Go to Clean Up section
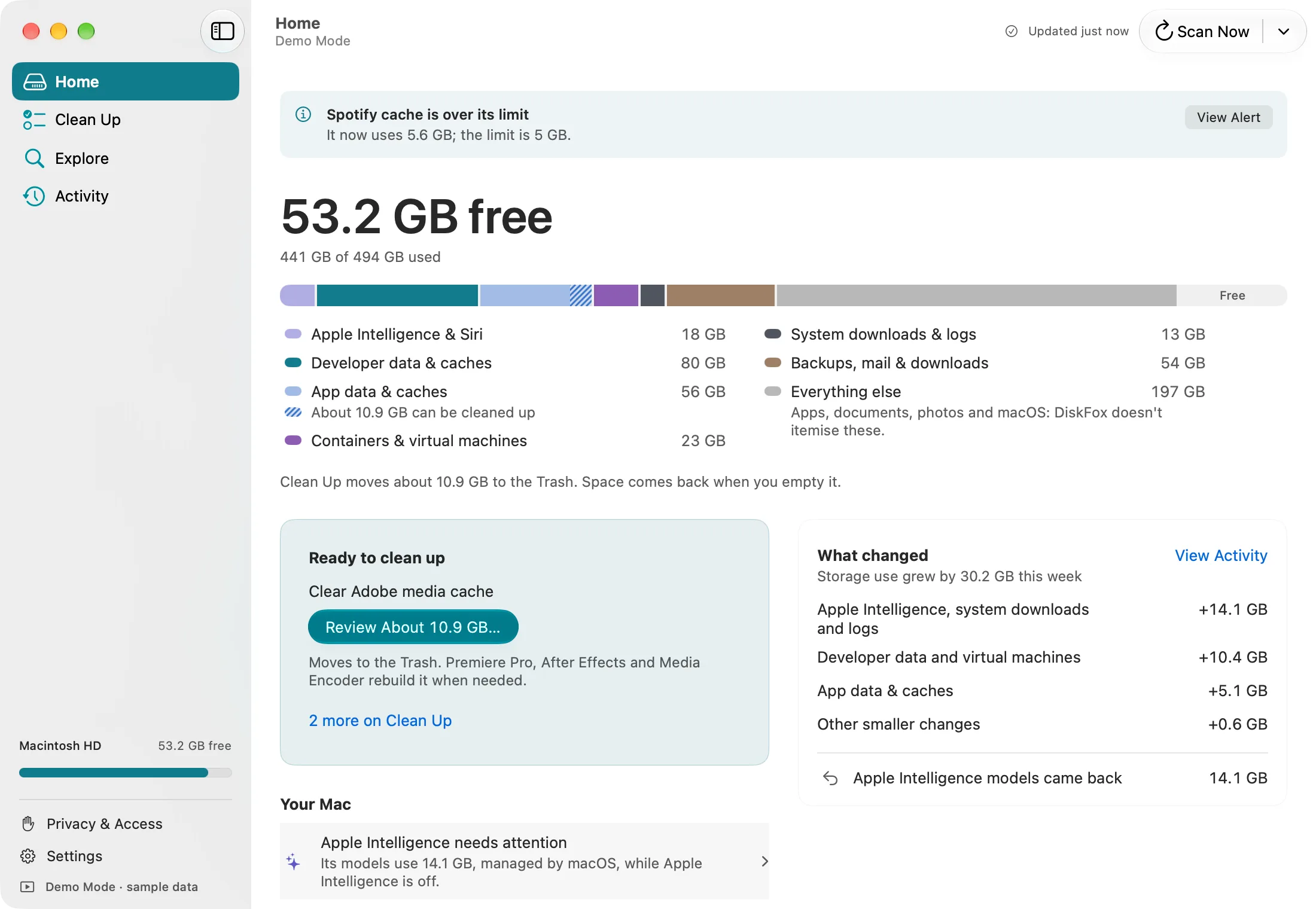Screen dimensions: 1316x909 (126, 120)
